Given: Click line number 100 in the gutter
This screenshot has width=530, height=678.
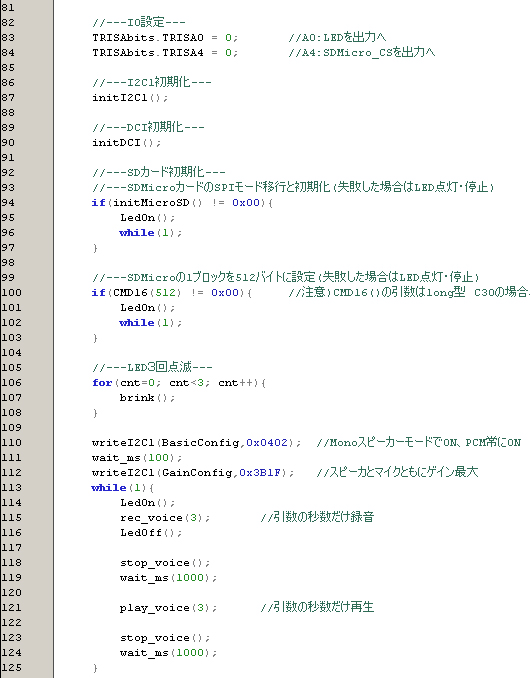Looking at the screenshot, I should coord(11,293).
